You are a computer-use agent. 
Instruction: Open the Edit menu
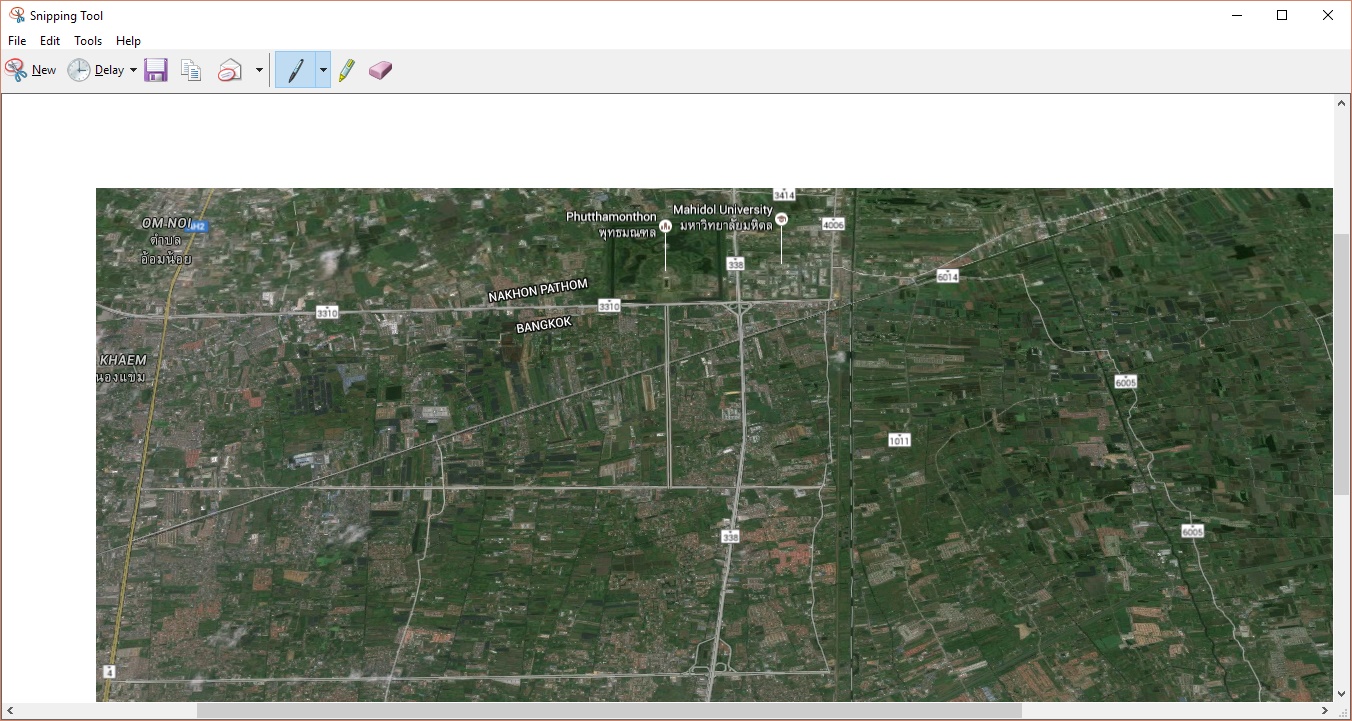point(50,41)
